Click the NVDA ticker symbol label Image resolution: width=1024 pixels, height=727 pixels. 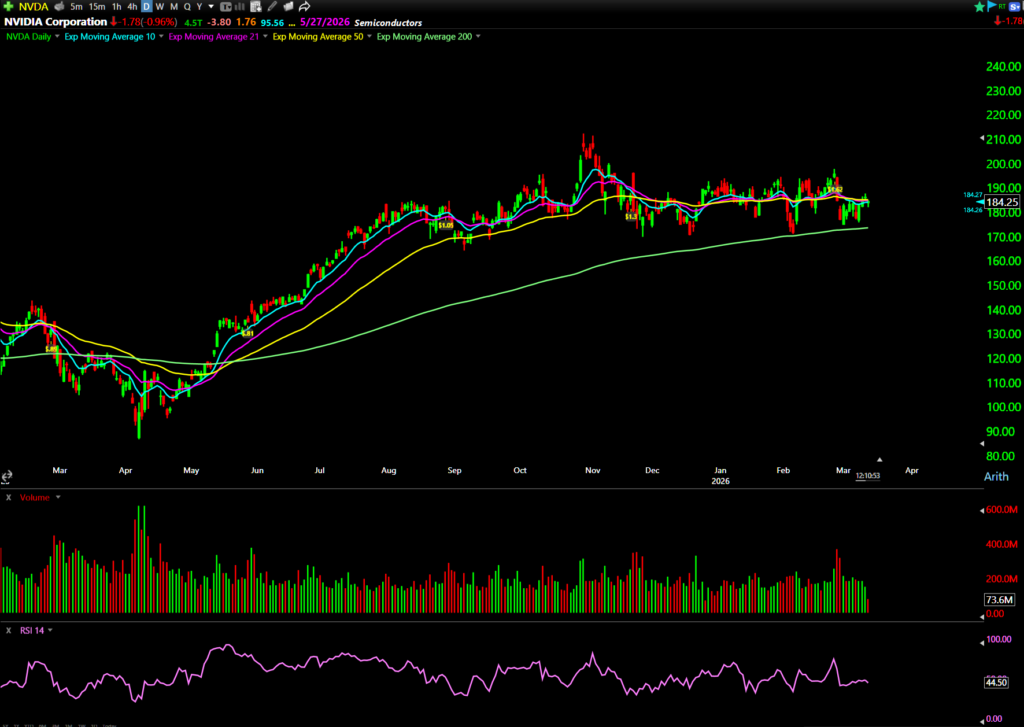click(x=33, y=6)
